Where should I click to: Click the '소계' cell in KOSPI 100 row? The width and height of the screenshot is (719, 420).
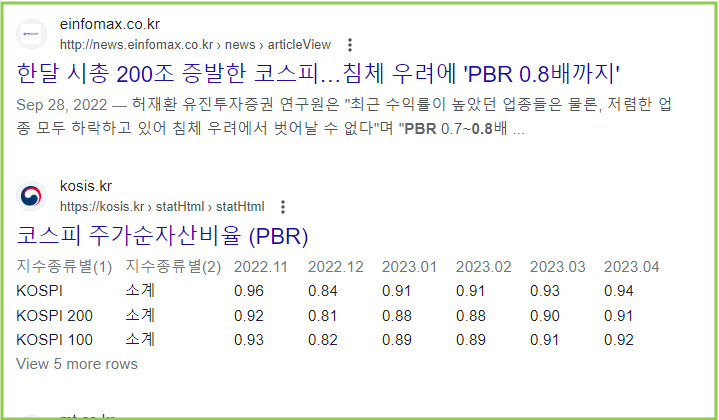click(x=140, y=339)
